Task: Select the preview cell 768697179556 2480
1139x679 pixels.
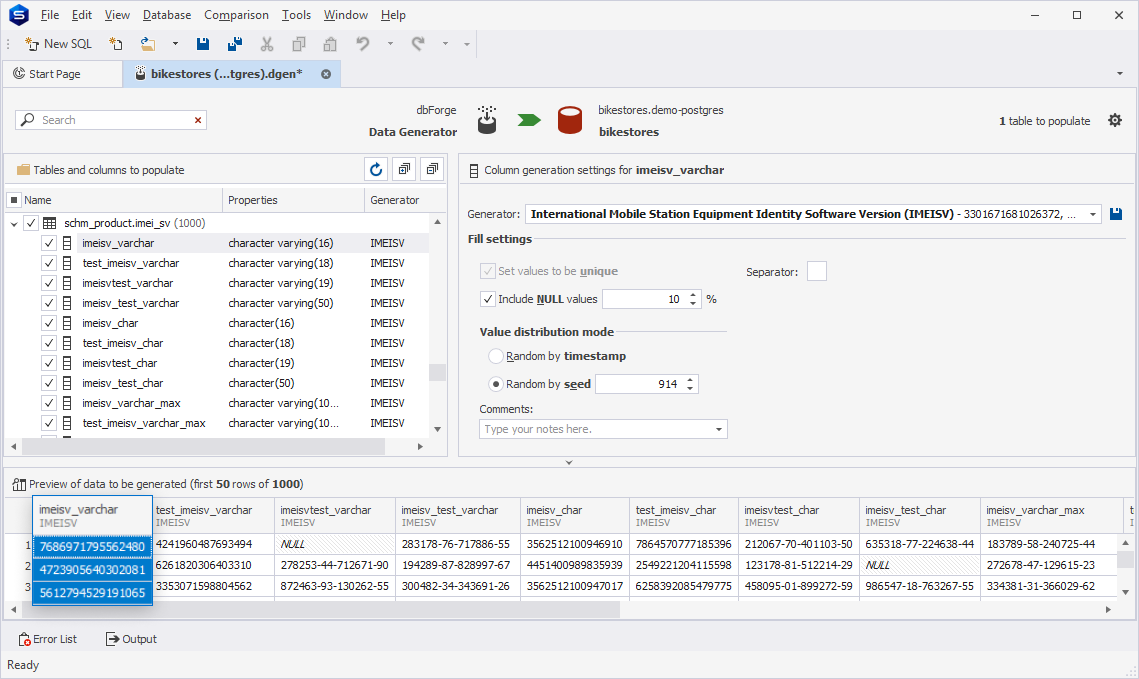Action: pyautogui.click(x=92, y=546)
